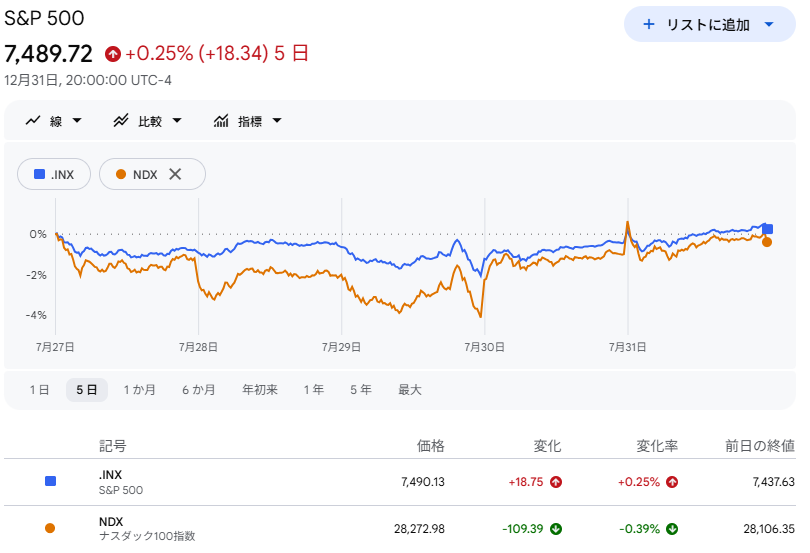Click the 価格 column header
810x553 pixels.
(430, 446)
